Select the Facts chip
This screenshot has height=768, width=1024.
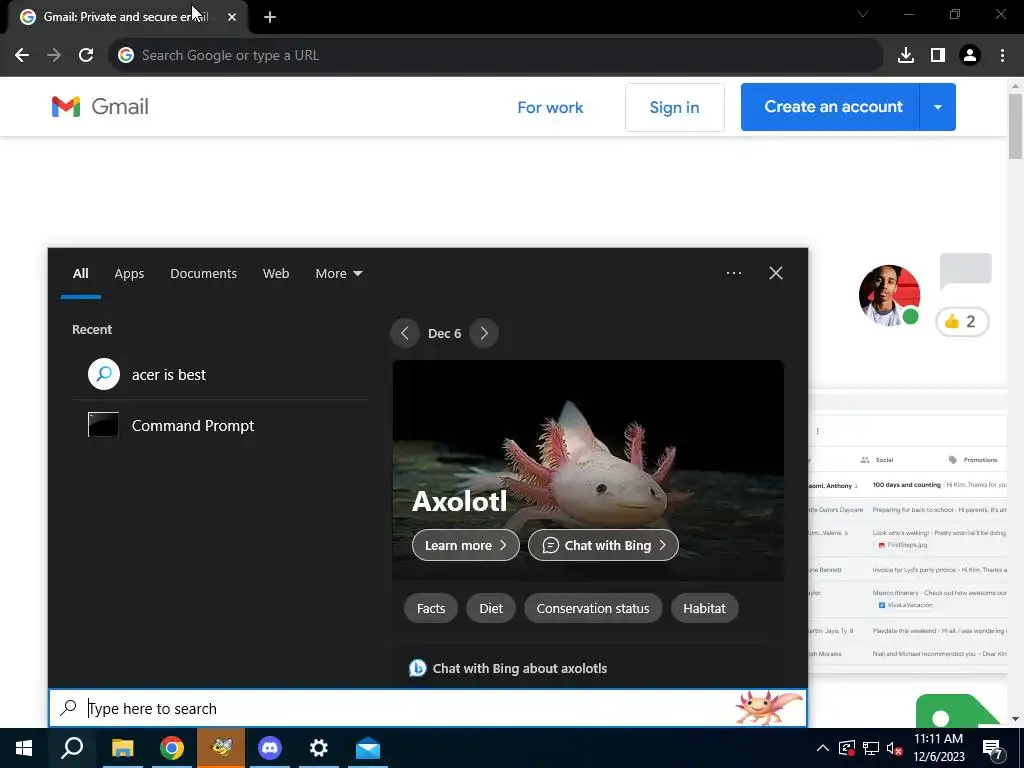(431, 609)
